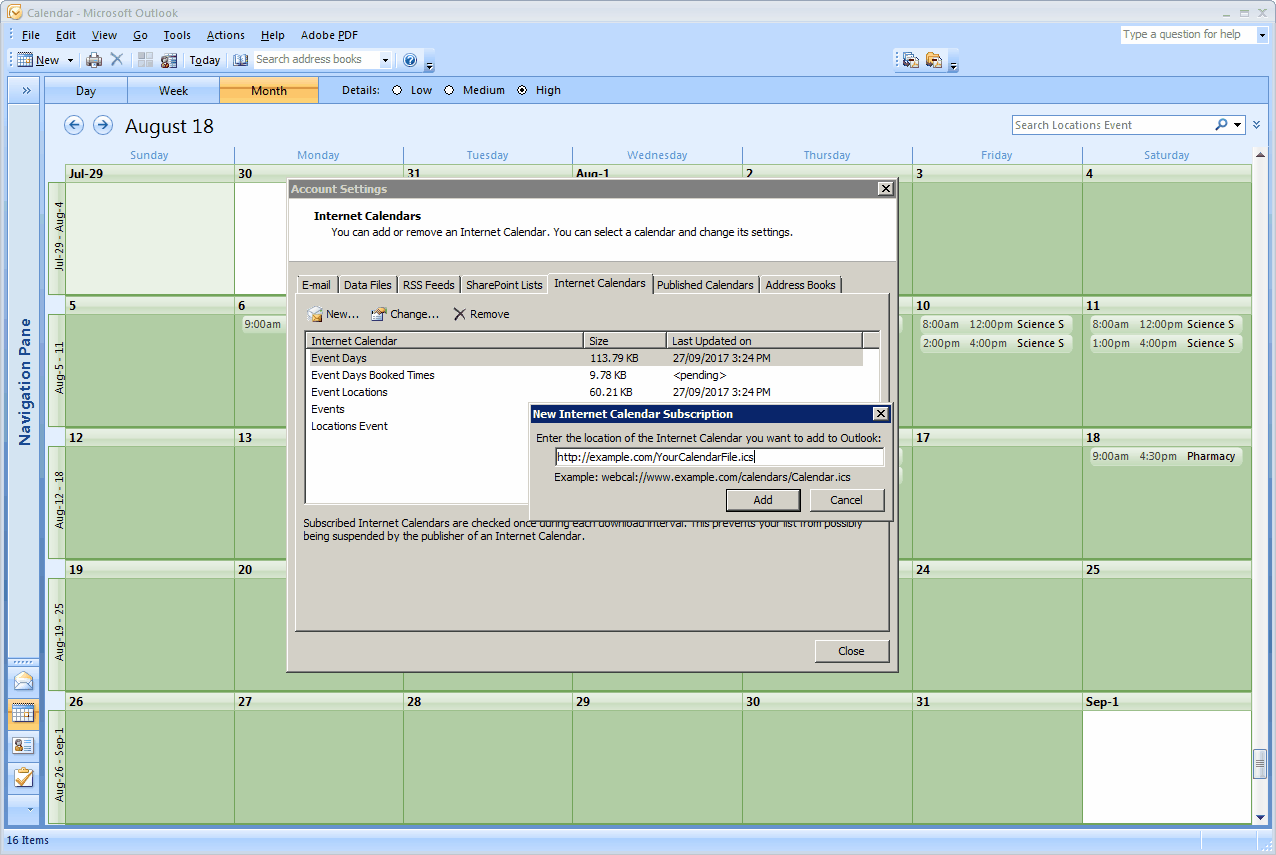Switch to E-mail tab in Account Settings
The width and height of the screenshot is (1276, 855).
316,285
